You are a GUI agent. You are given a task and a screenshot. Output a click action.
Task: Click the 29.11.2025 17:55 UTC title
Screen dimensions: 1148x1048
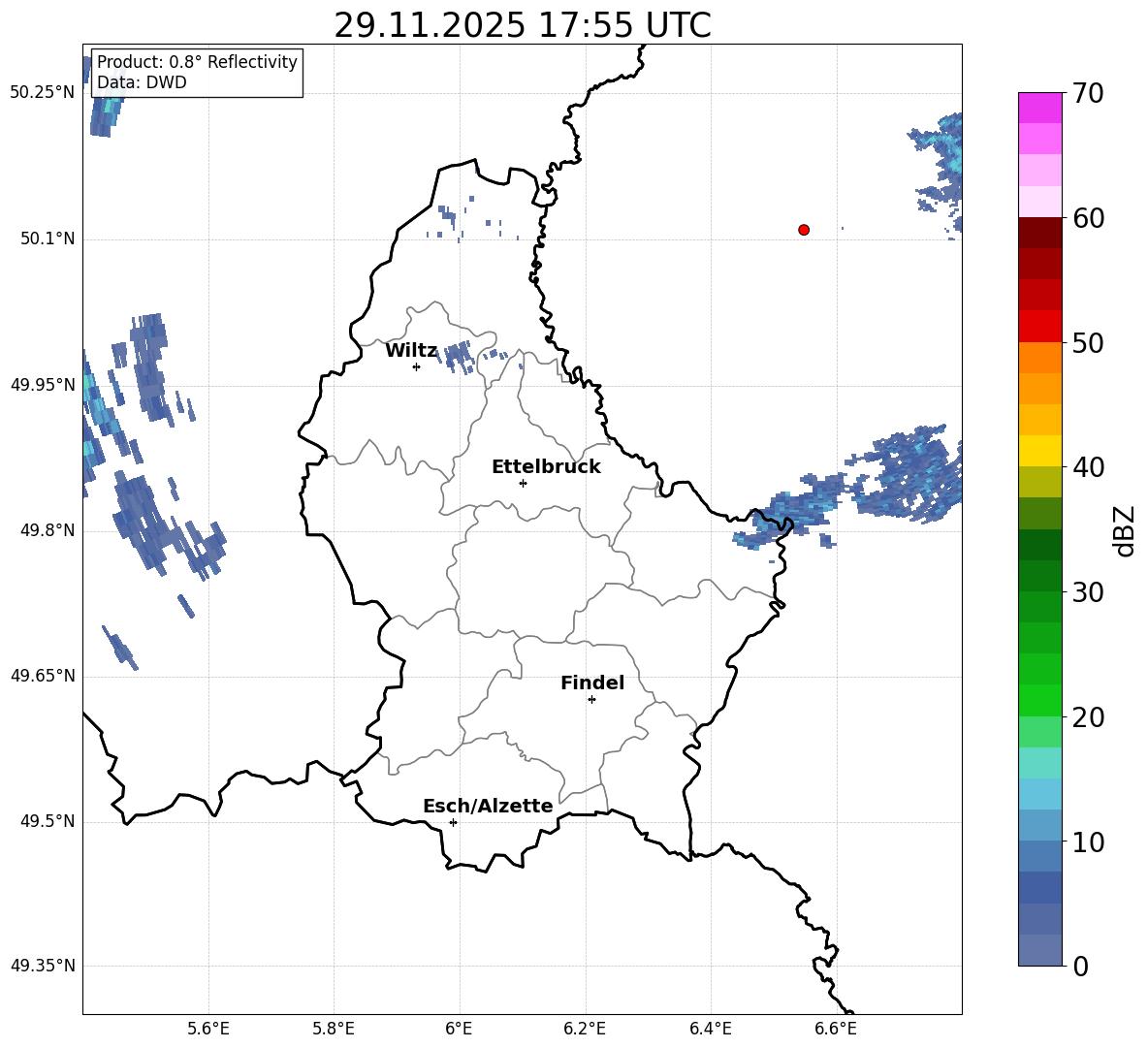[x=523, y=25]
